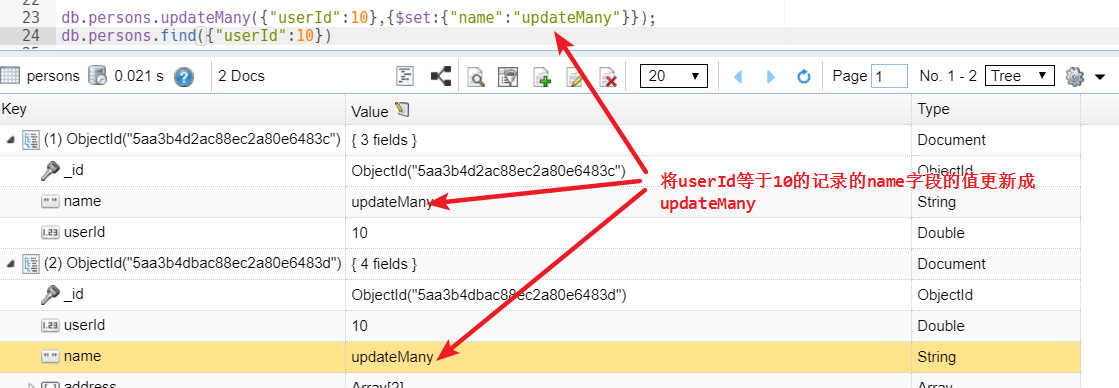Click number icon of second userId field
Screen dimensions: 1119x388
(x=50, y=326)
